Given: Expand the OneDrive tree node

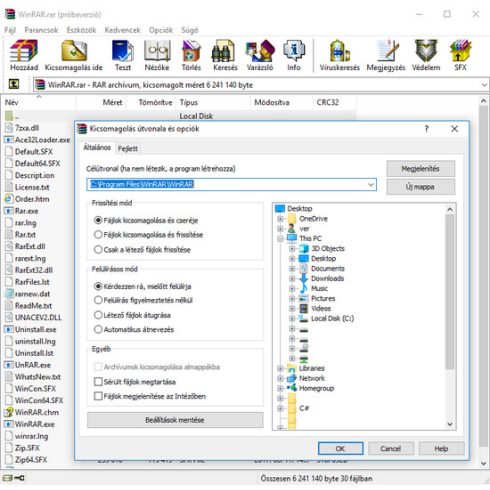Looking at the screenshot, I should (280, 219).
